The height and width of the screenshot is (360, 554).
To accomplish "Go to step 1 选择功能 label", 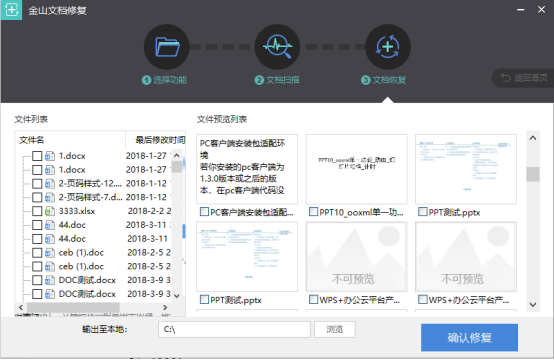I will click(x=164, y=80).
